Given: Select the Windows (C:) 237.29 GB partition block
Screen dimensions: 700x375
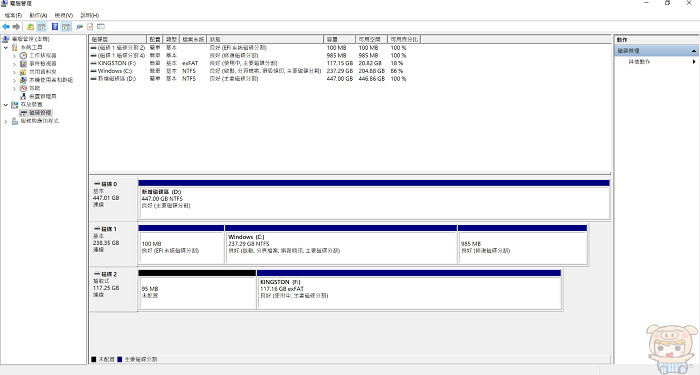Looking at the screenshot, I should tap(341, 245).
